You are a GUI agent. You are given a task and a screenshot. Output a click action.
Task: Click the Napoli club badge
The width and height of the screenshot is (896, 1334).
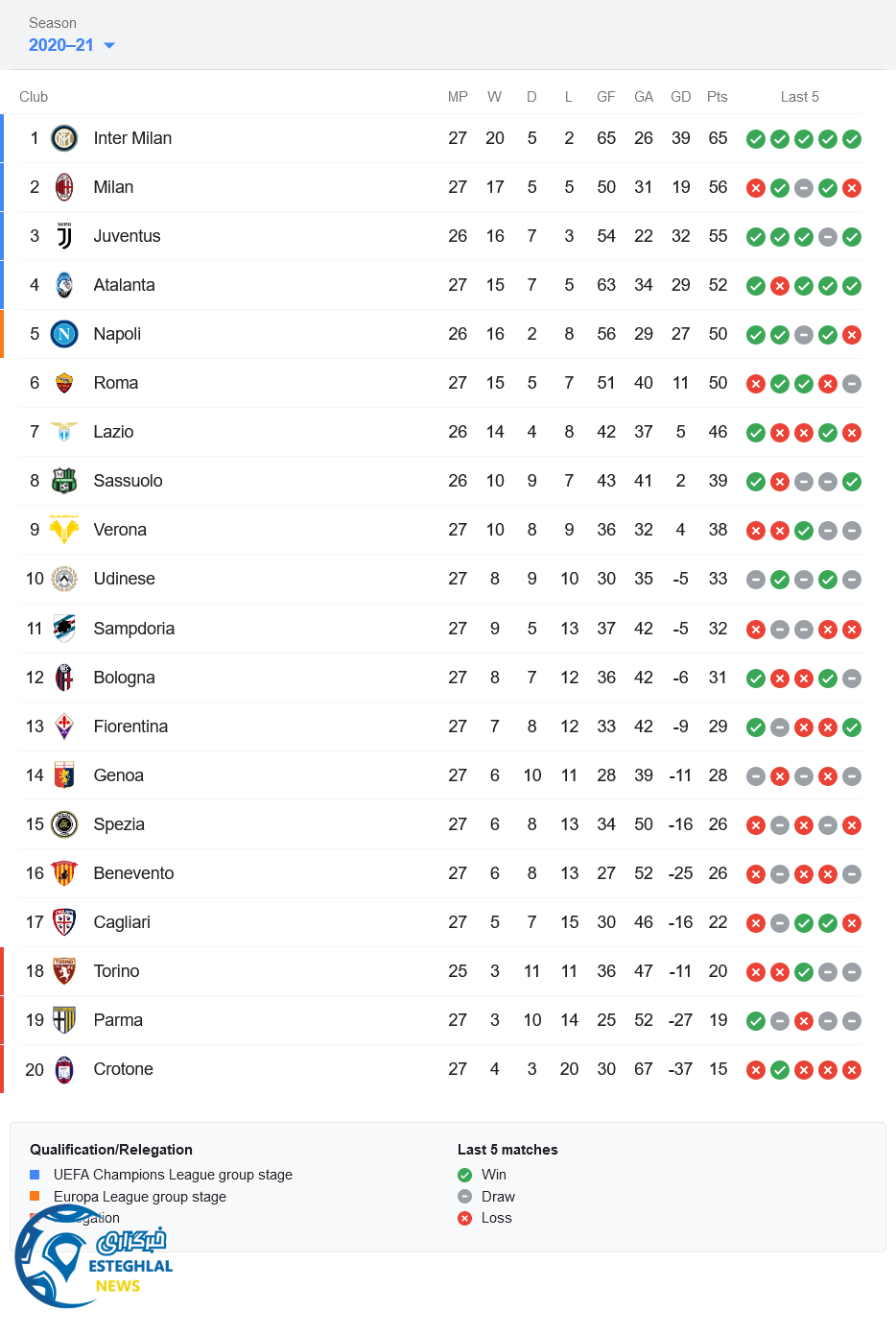tap(64, 334)
